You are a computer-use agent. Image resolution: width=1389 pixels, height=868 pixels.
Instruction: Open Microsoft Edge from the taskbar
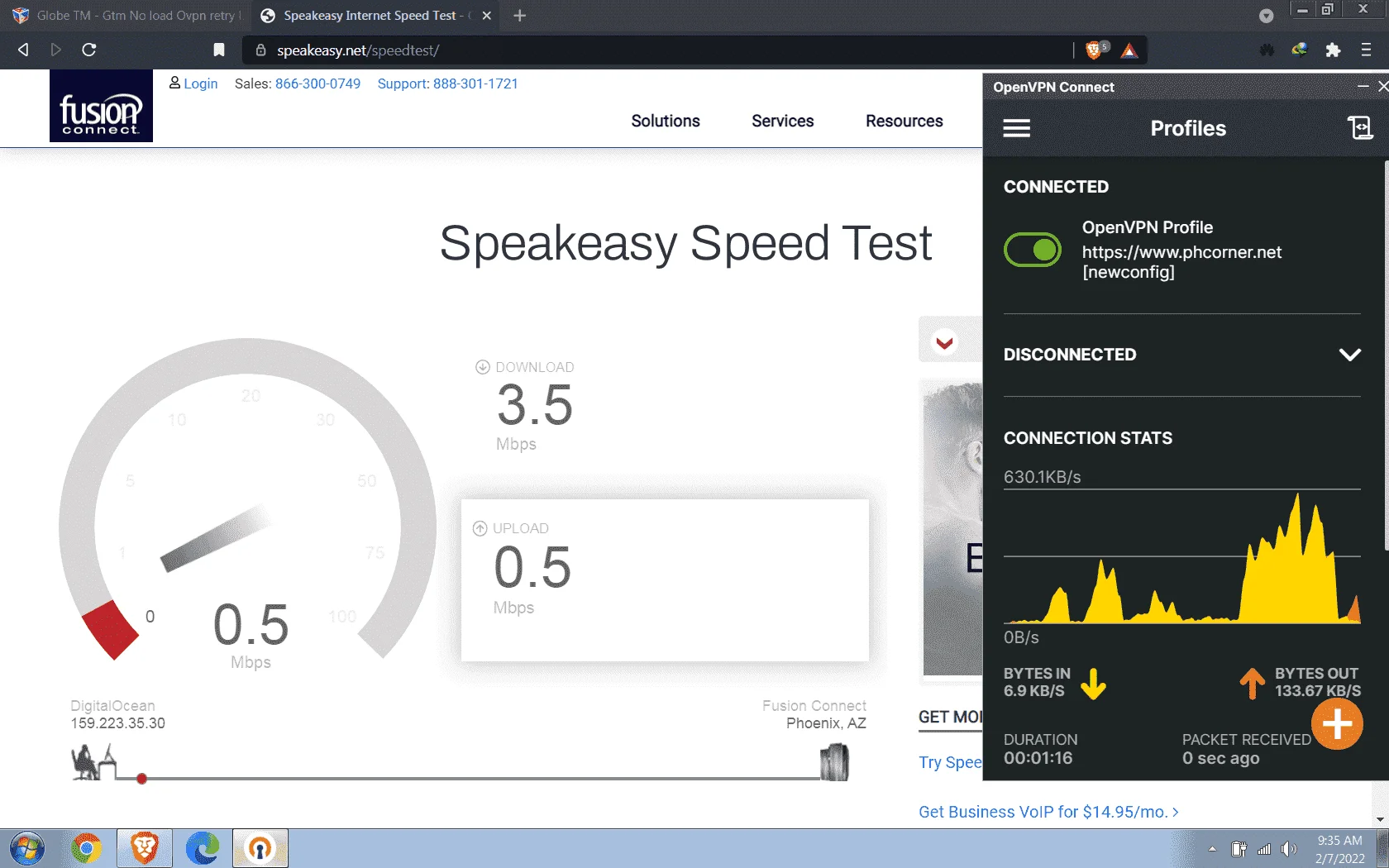203,848
